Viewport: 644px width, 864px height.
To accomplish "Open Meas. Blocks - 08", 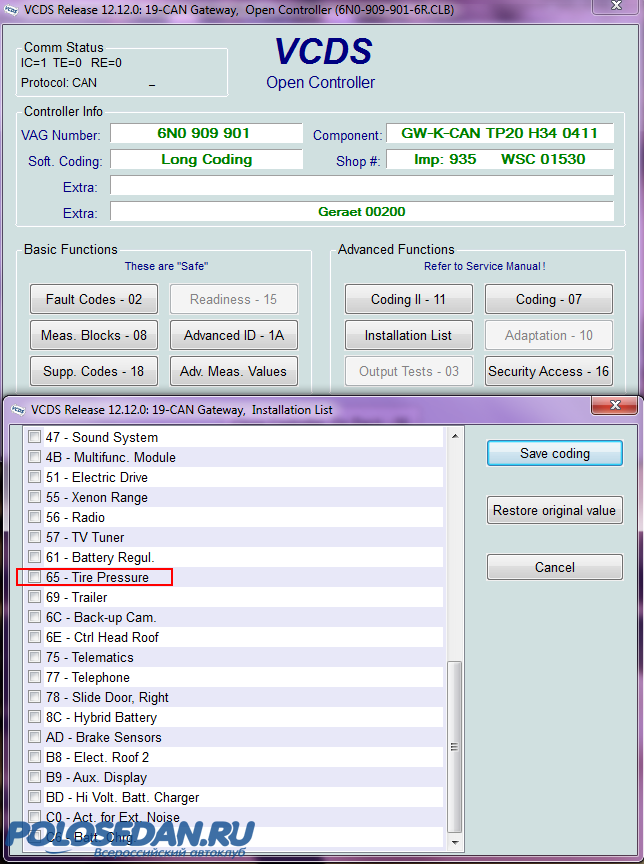I will click(x=94, y=335).
